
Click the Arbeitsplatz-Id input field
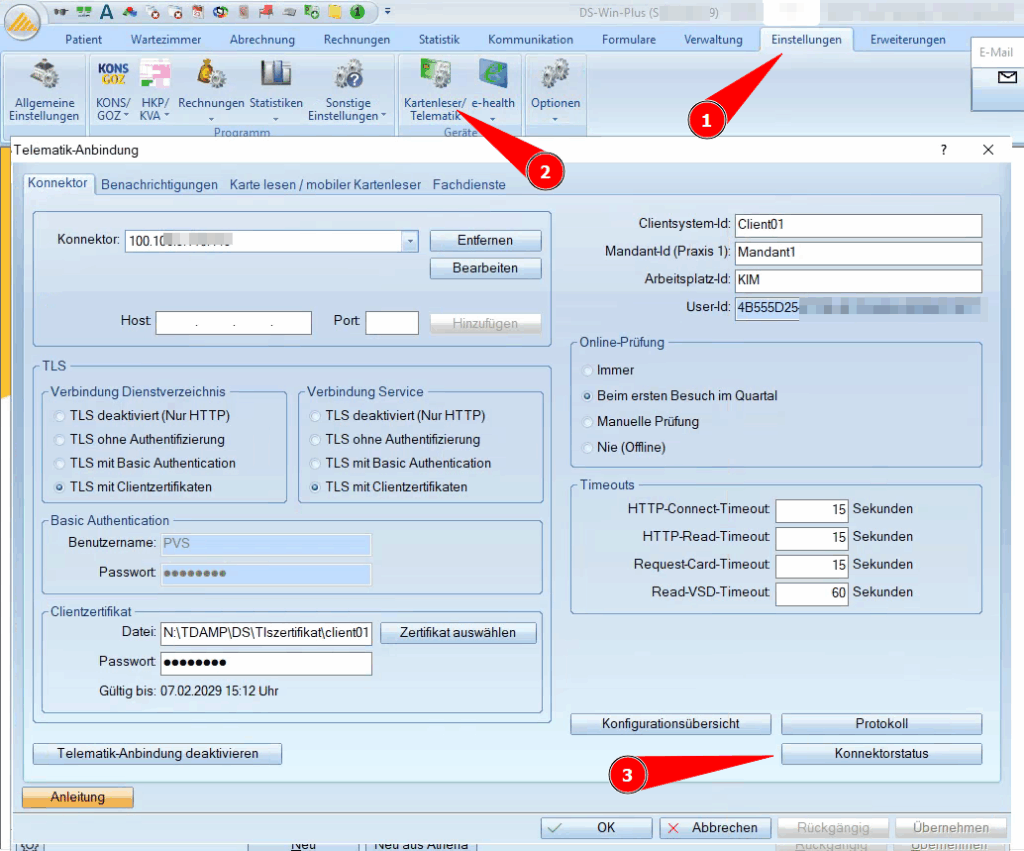(858, 280)
